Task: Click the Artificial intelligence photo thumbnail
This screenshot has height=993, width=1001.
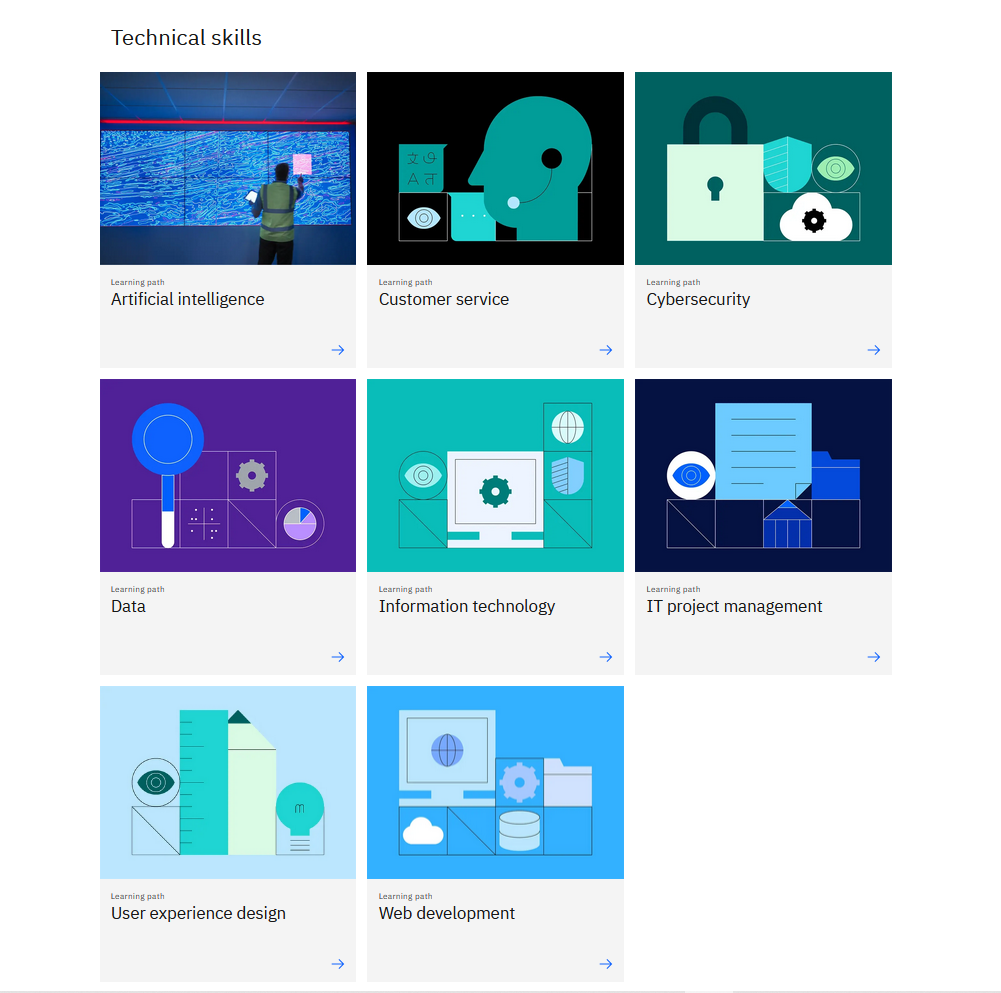Action: 228,168
